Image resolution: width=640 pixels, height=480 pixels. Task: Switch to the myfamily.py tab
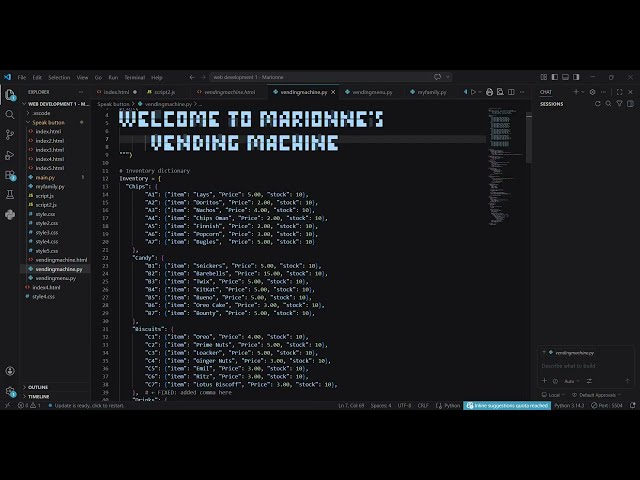click(432, 92)
